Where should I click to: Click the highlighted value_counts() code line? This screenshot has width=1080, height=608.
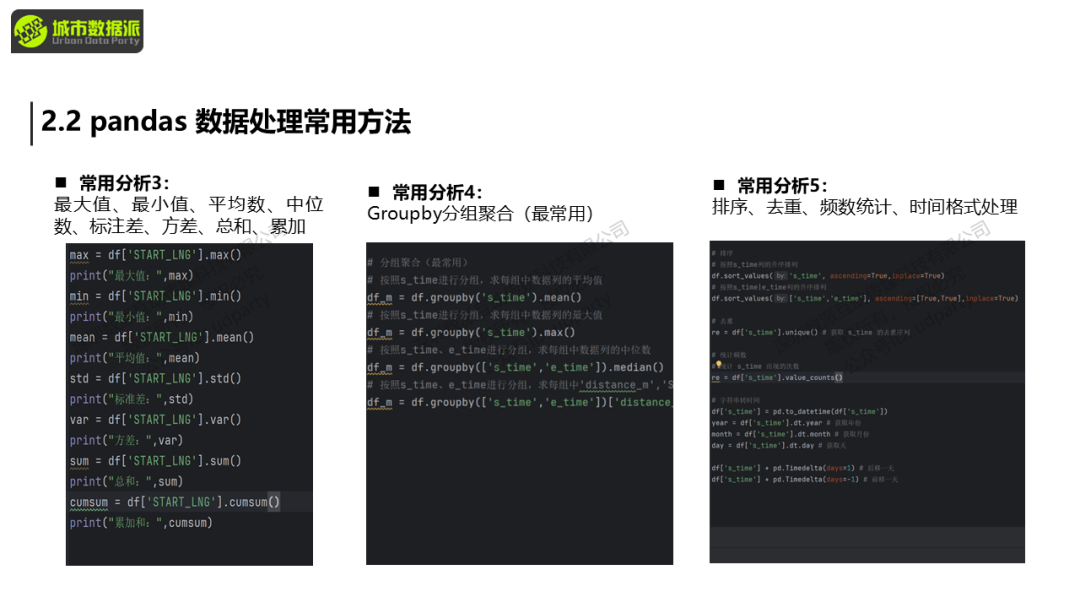(777, 378)
